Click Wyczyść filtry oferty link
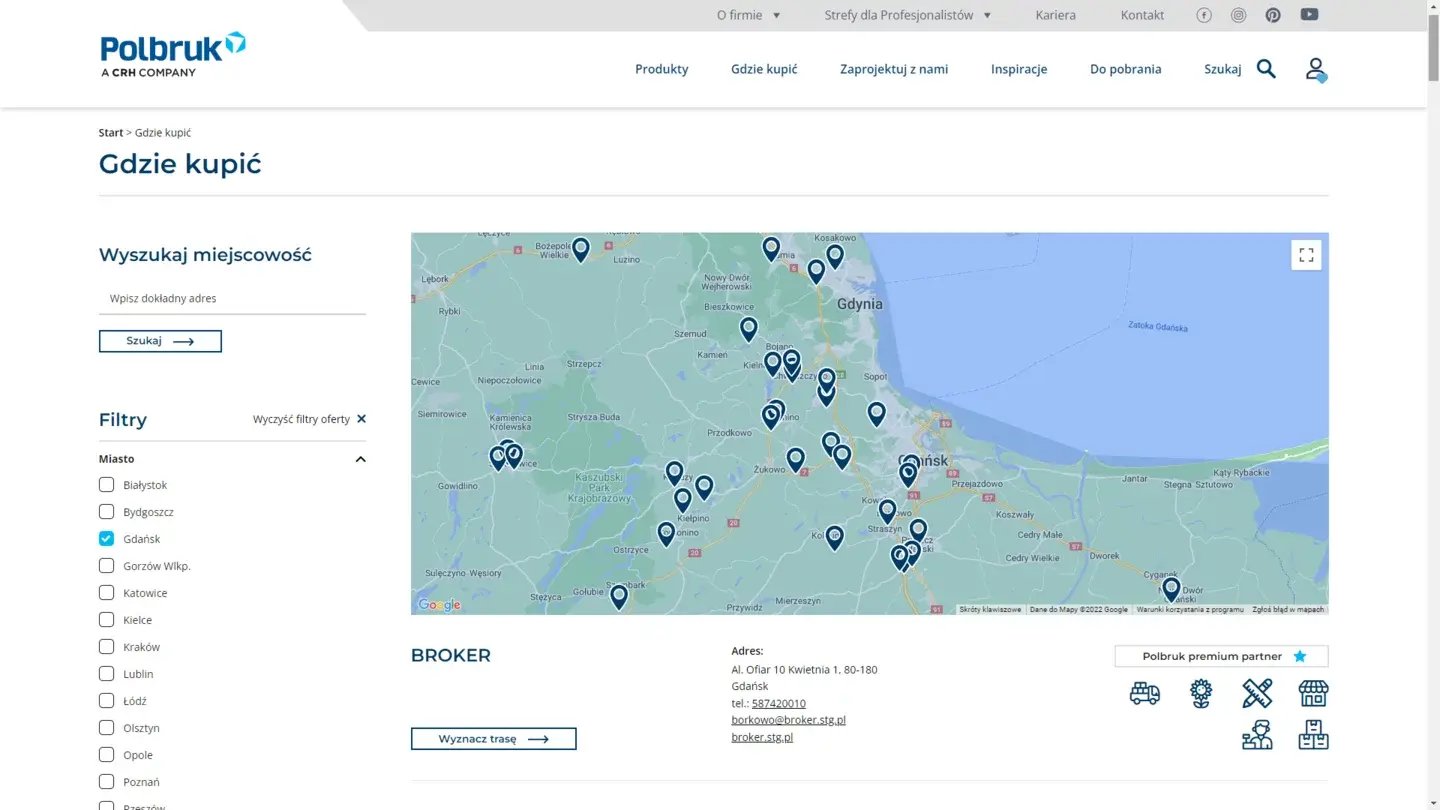The width and height of the screenshot is (1440, 810). (x=301, y=419)
